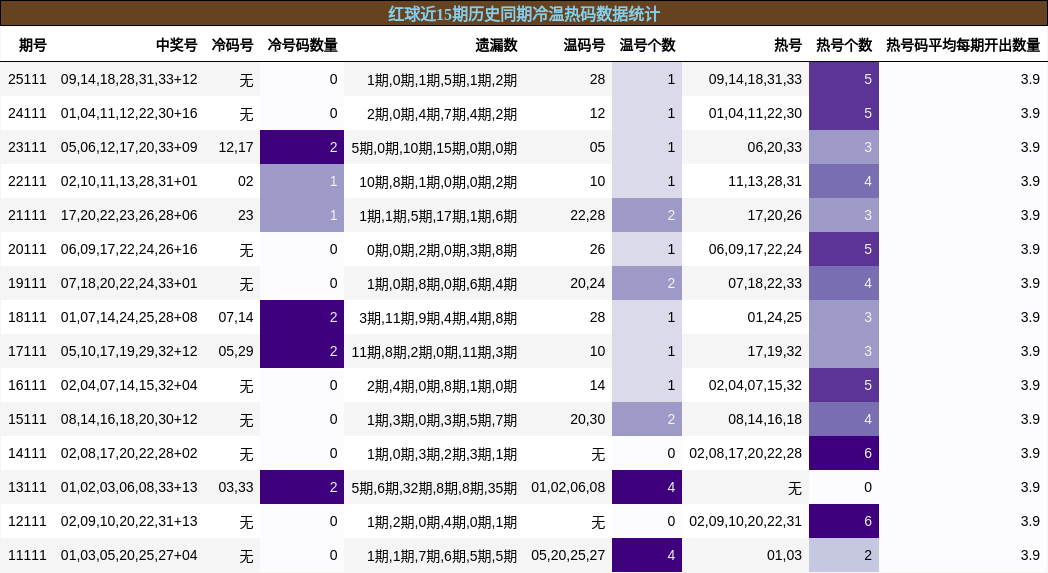Select the 冷码号 column header
This screenshot has width=1048, height=573.
click(x=233, y=45)
